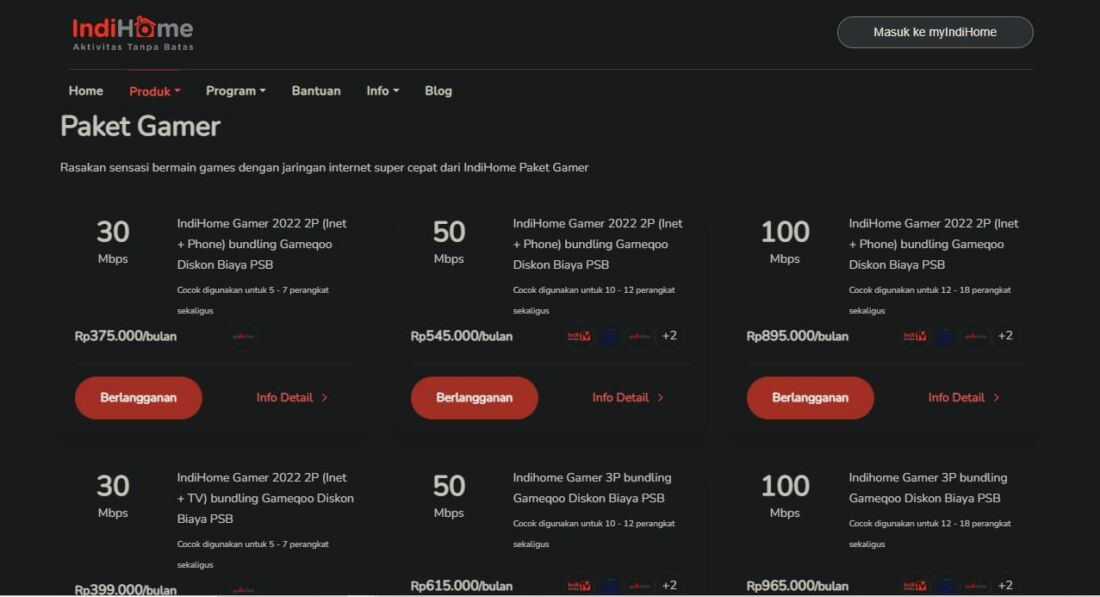Click Berlangganan for the Rp375.000 package
Image resolution: width=1100 pixels, height=597 pixels.
(x=138, y=398)
